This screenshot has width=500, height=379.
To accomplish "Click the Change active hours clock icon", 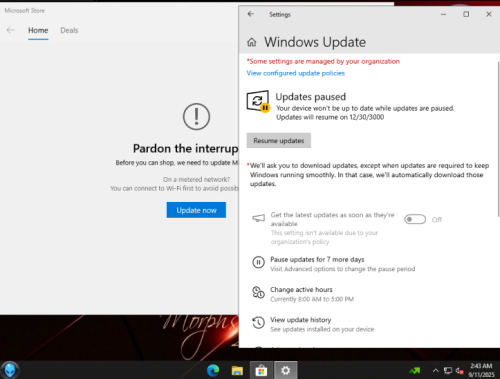I will [258, 292].
